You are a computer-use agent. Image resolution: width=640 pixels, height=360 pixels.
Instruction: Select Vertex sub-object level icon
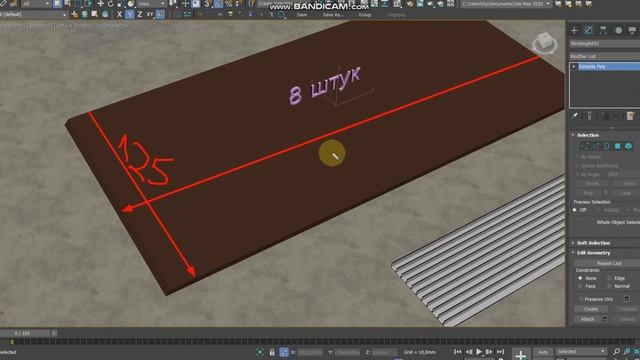tap(584, 146)
